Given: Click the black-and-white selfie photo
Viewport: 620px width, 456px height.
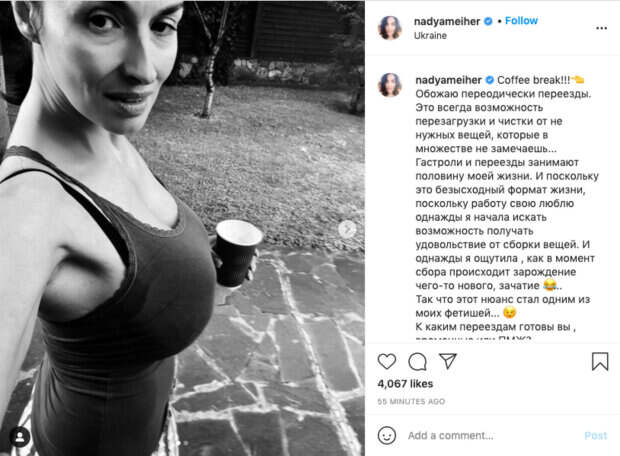Looking at the screenshot, I should click(182, 228).
